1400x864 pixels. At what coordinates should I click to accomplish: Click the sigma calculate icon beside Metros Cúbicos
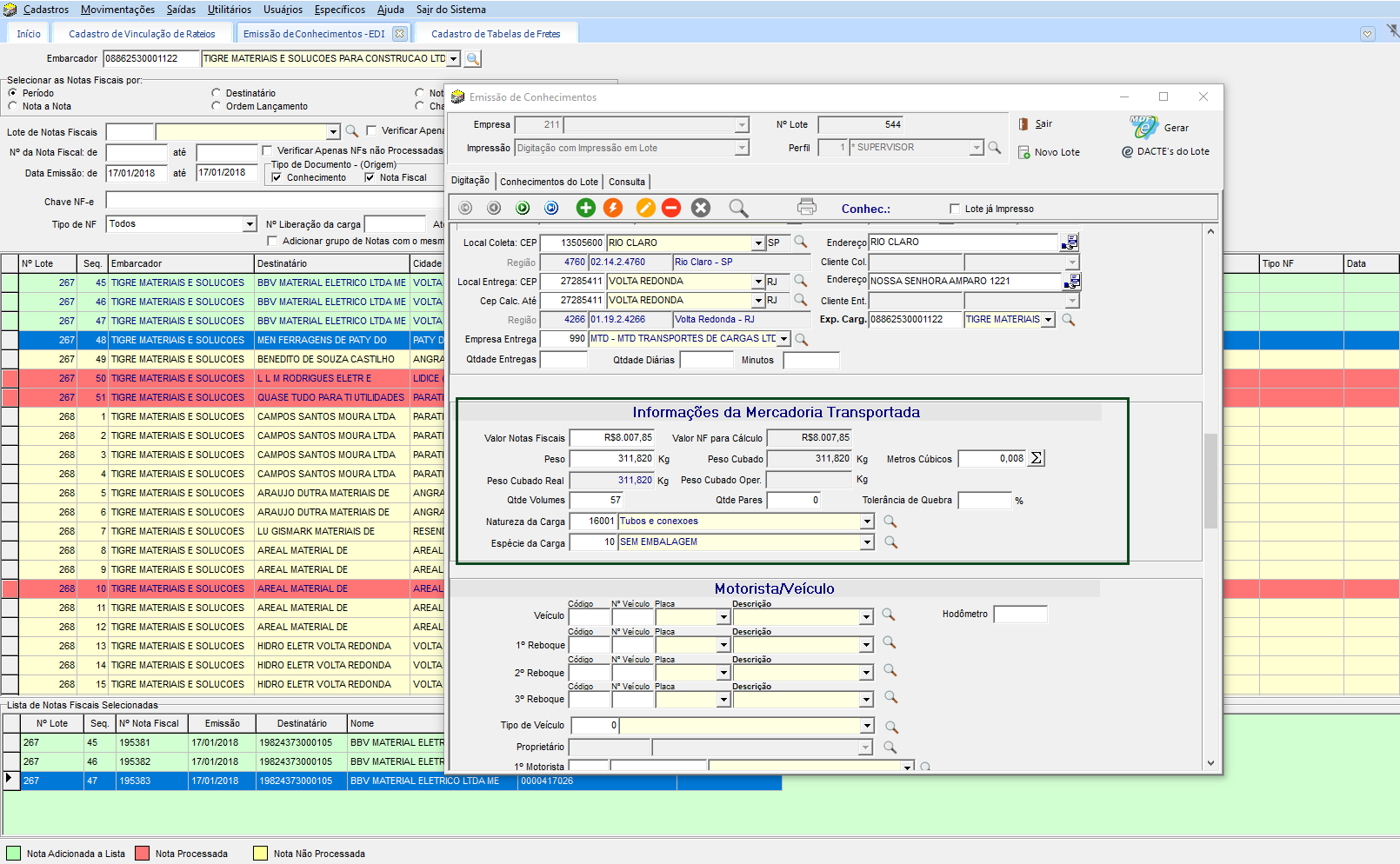[1037, 458]
